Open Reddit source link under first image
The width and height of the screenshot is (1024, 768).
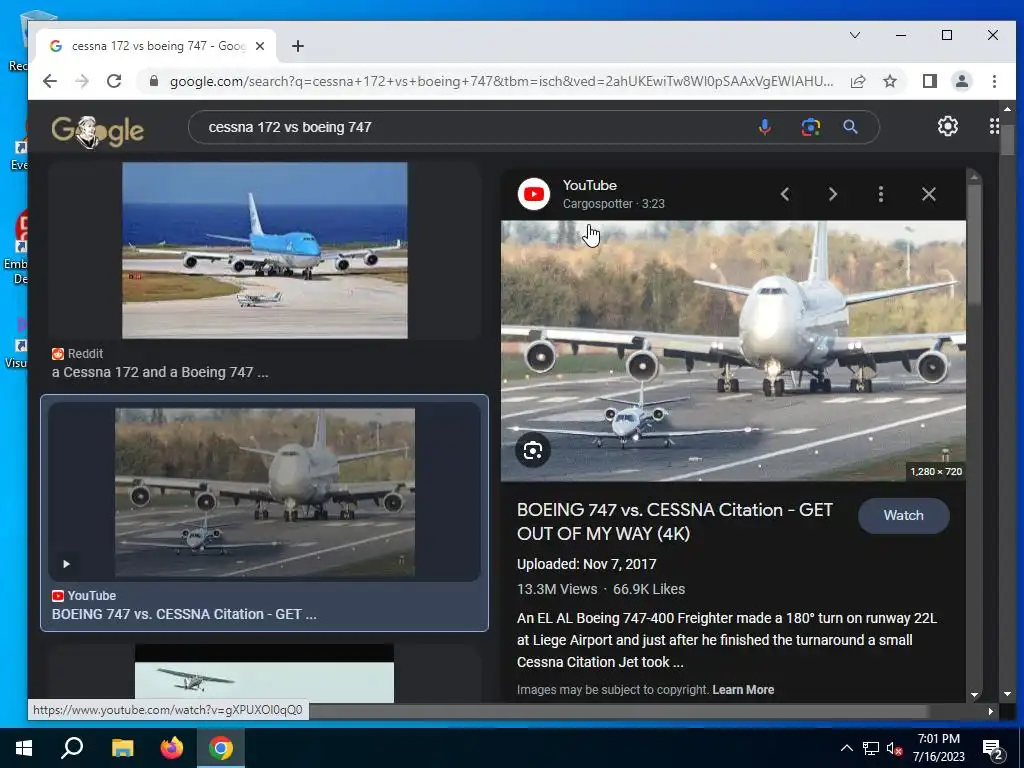[78, 353]
